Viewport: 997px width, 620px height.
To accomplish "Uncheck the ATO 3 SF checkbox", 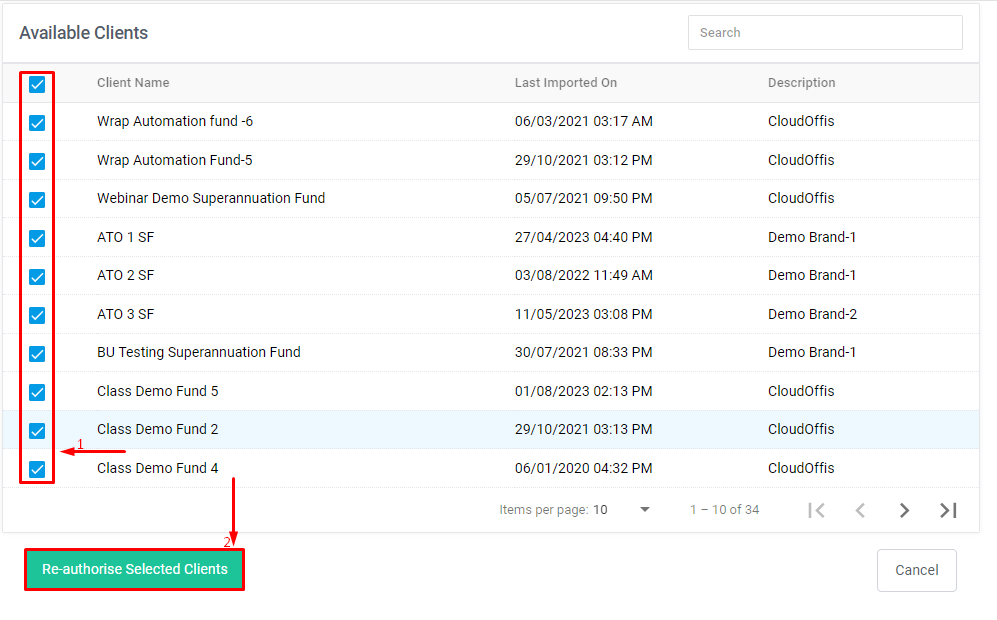I will pyautogui.click(x=37, y=315).
